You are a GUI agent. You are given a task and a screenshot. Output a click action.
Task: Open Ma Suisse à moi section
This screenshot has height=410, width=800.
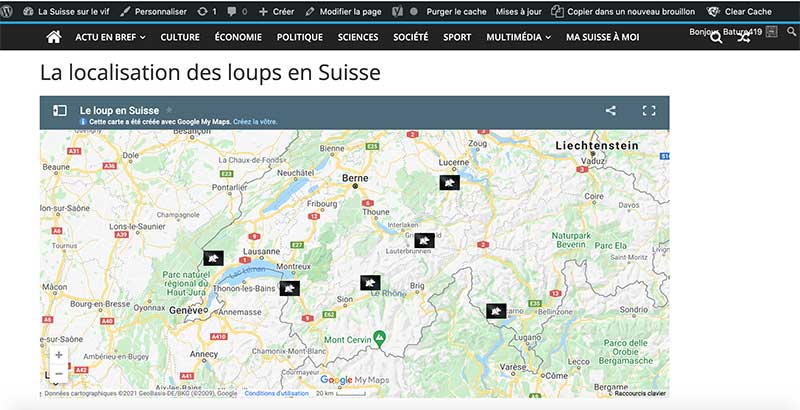(603, 37)
